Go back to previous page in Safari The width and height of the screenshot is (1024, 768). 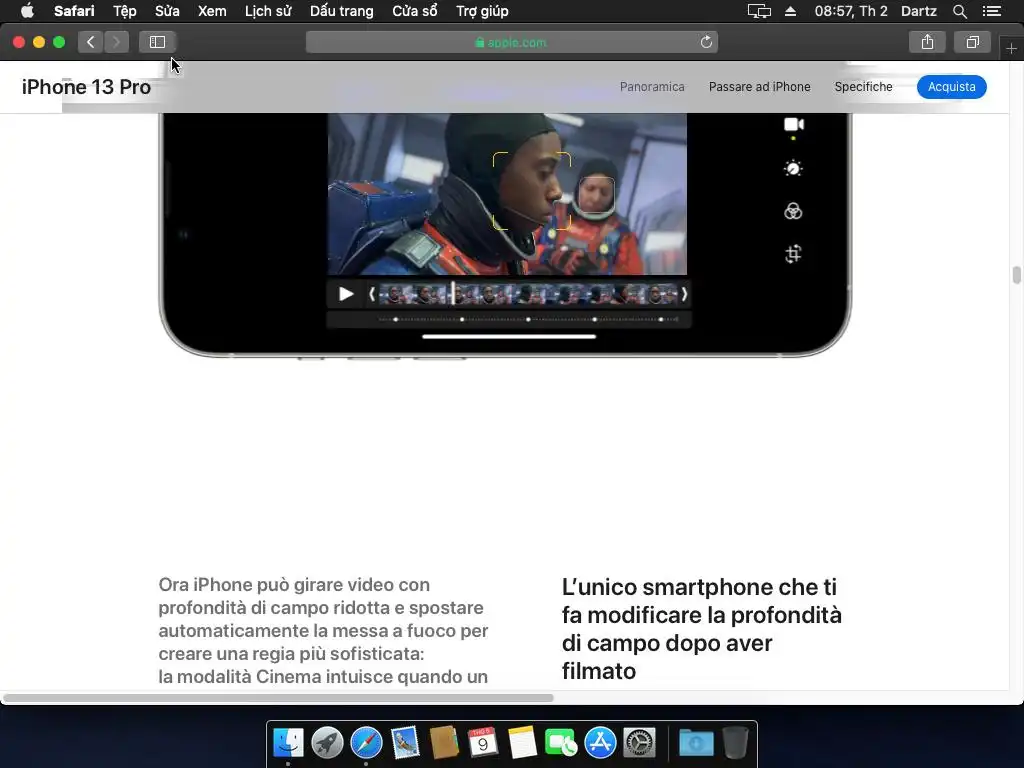[91, 42]
